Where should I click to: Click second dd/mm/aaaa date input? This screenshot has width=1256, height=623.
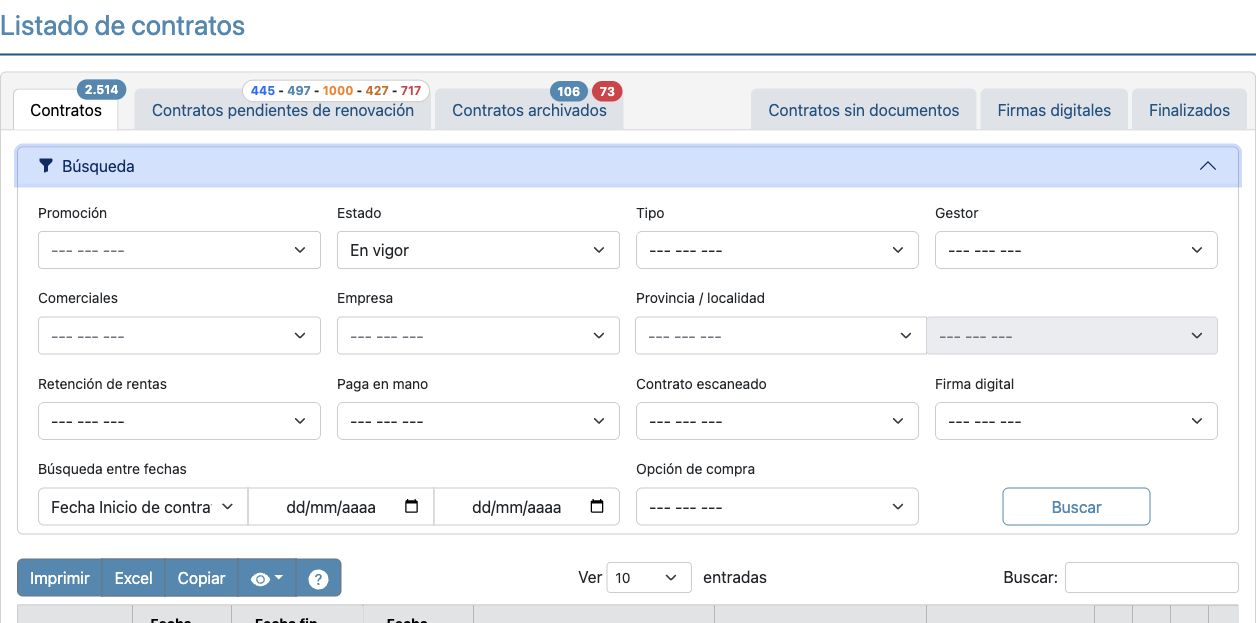tap(527, 507)
